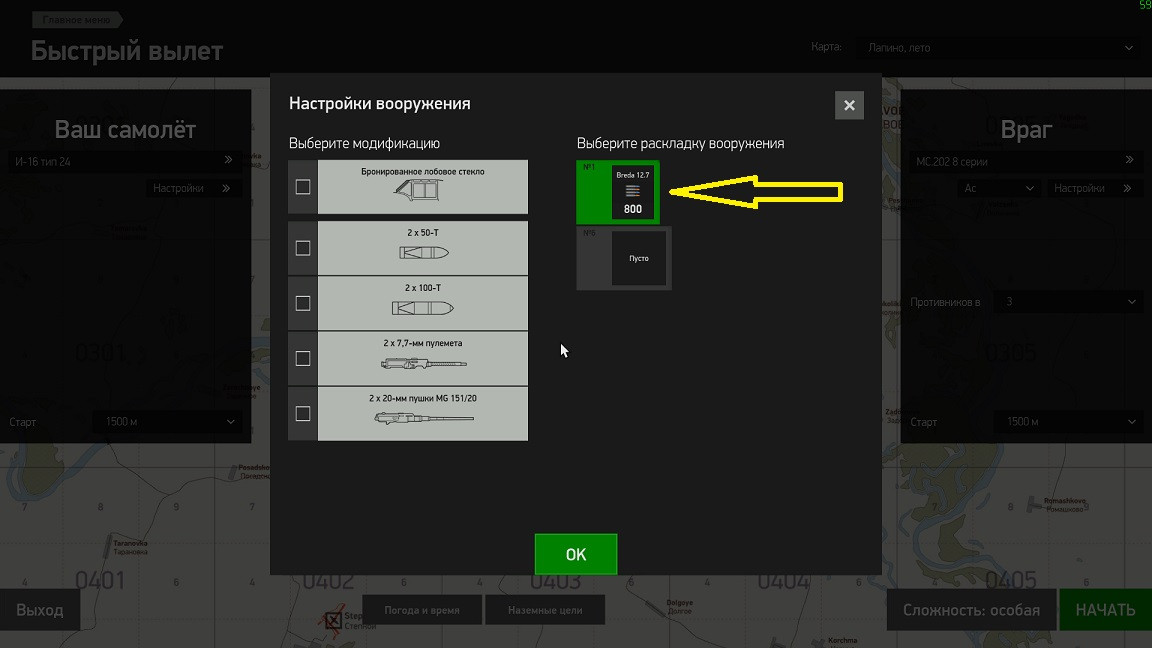Choose the Breda 12.7 loadout №1
The height and width of the screenshot is (648, 1152).
pos(618,192)
